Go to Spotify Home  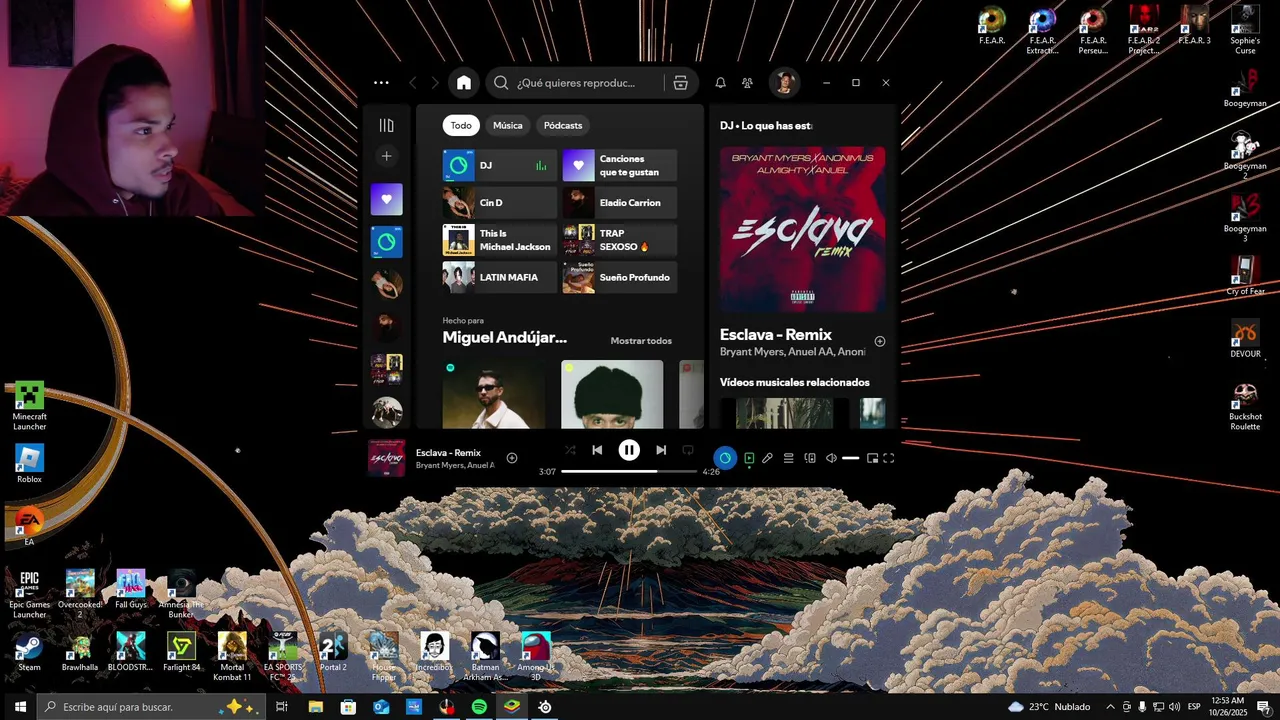464,83
